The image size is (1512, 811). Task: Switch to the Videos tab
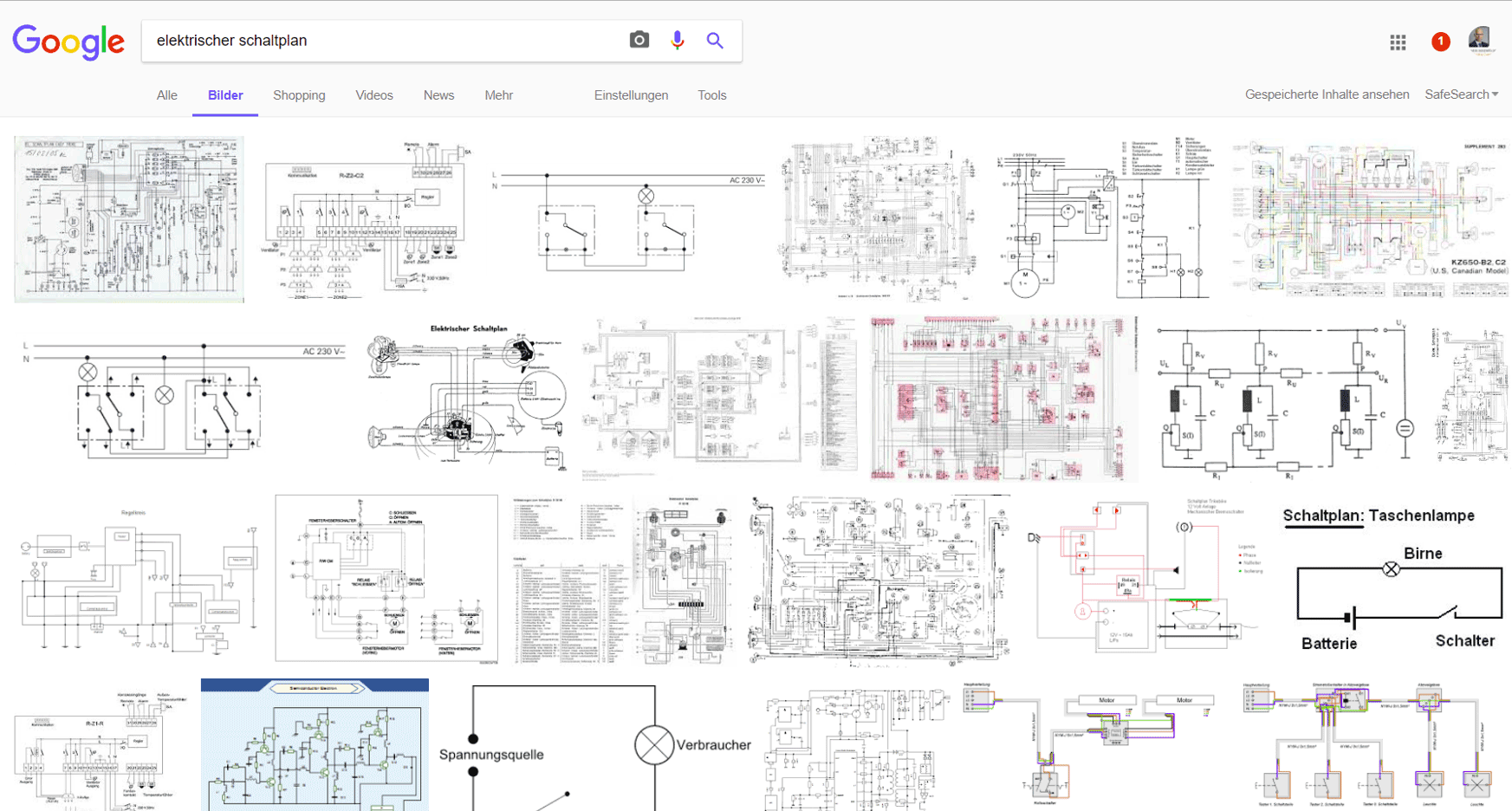coord(374,95)
